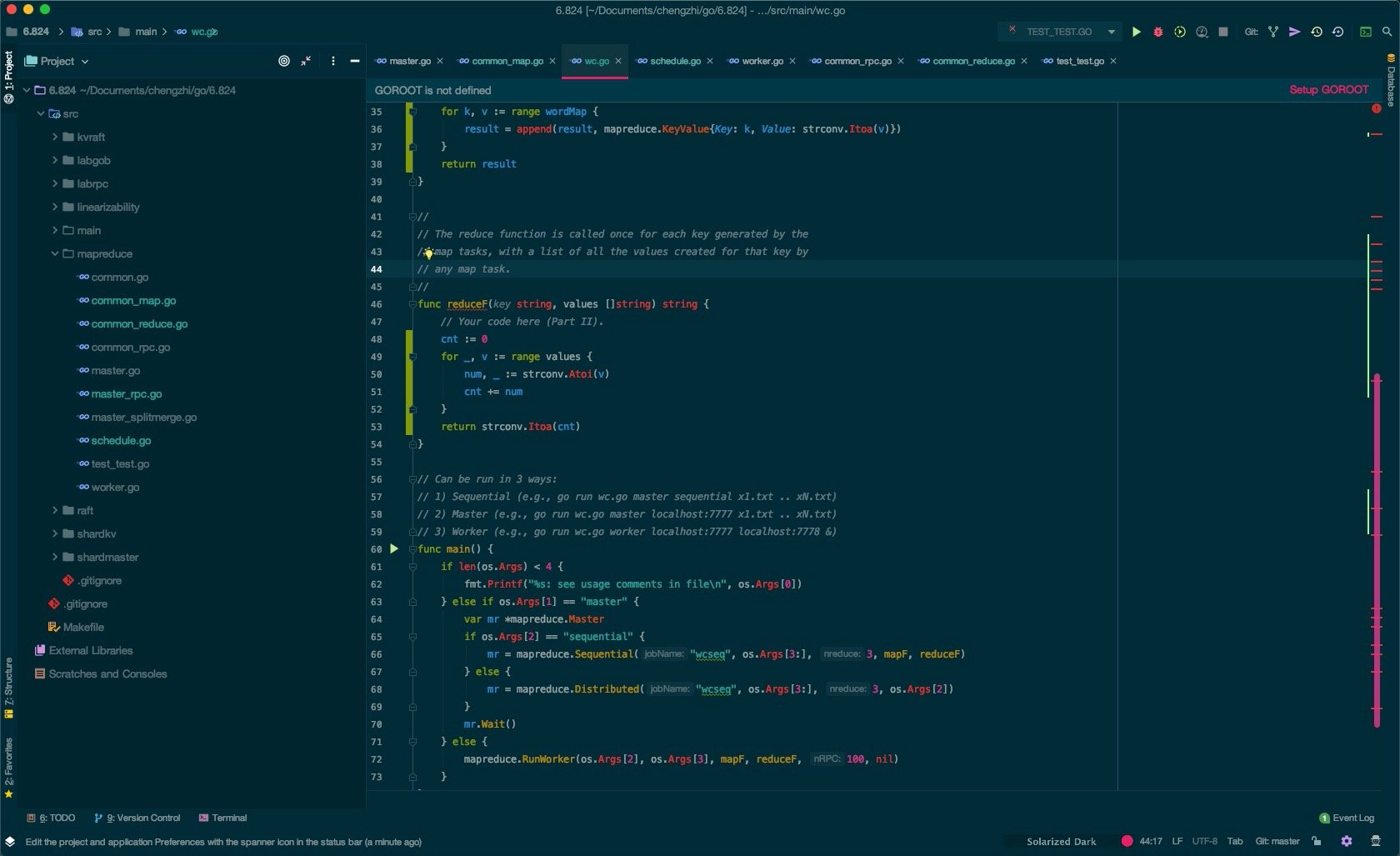
Task: Open the 9: Version Control panel
Action: [137, 818]
